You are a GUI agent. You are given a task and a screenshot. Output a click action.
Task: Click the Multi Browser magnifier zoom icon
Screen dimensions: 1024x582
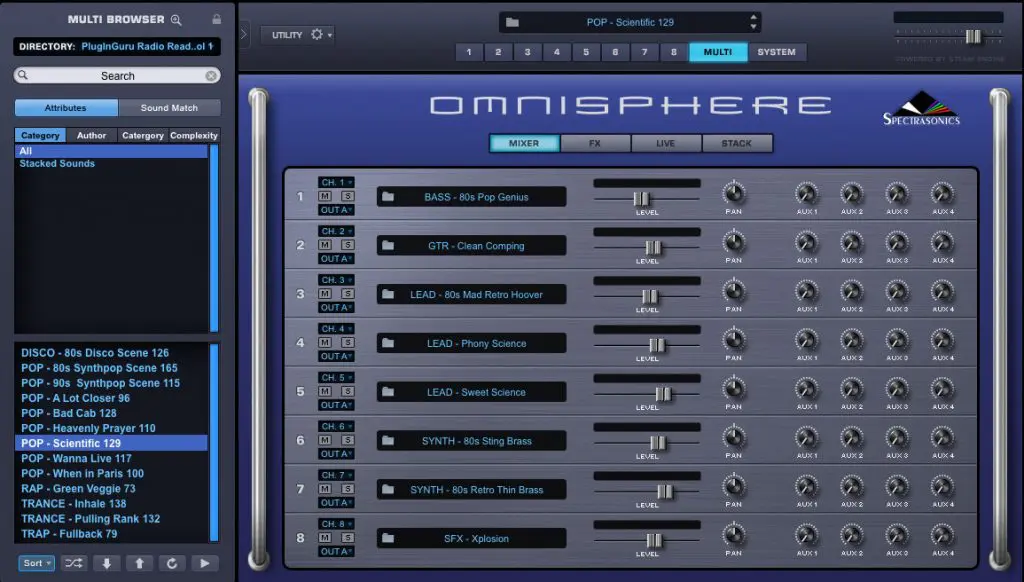[x=177, y=19]
